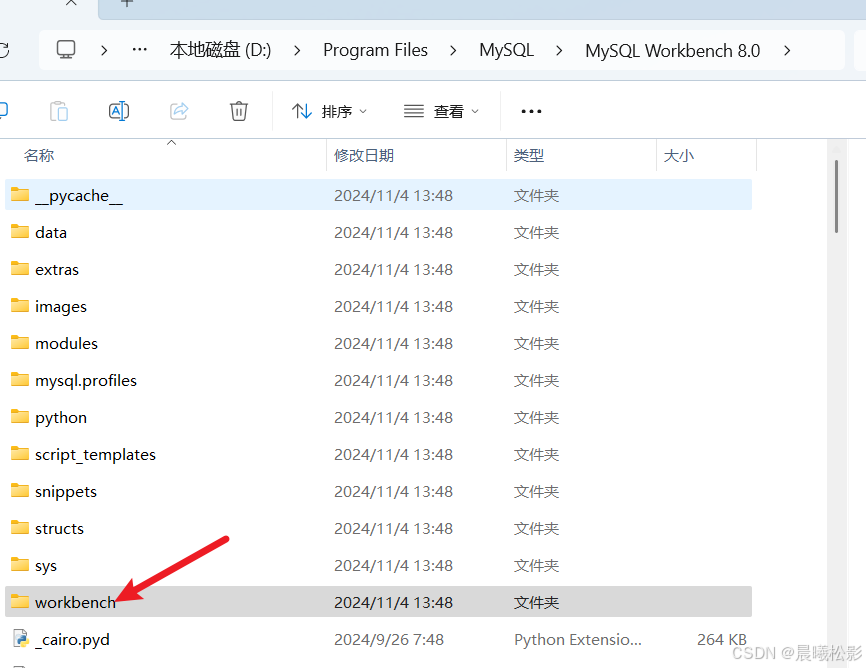Viewport: 866px width, 668px height.
Task: Click the Delete trash icon
Action: [x=238, y=111]
